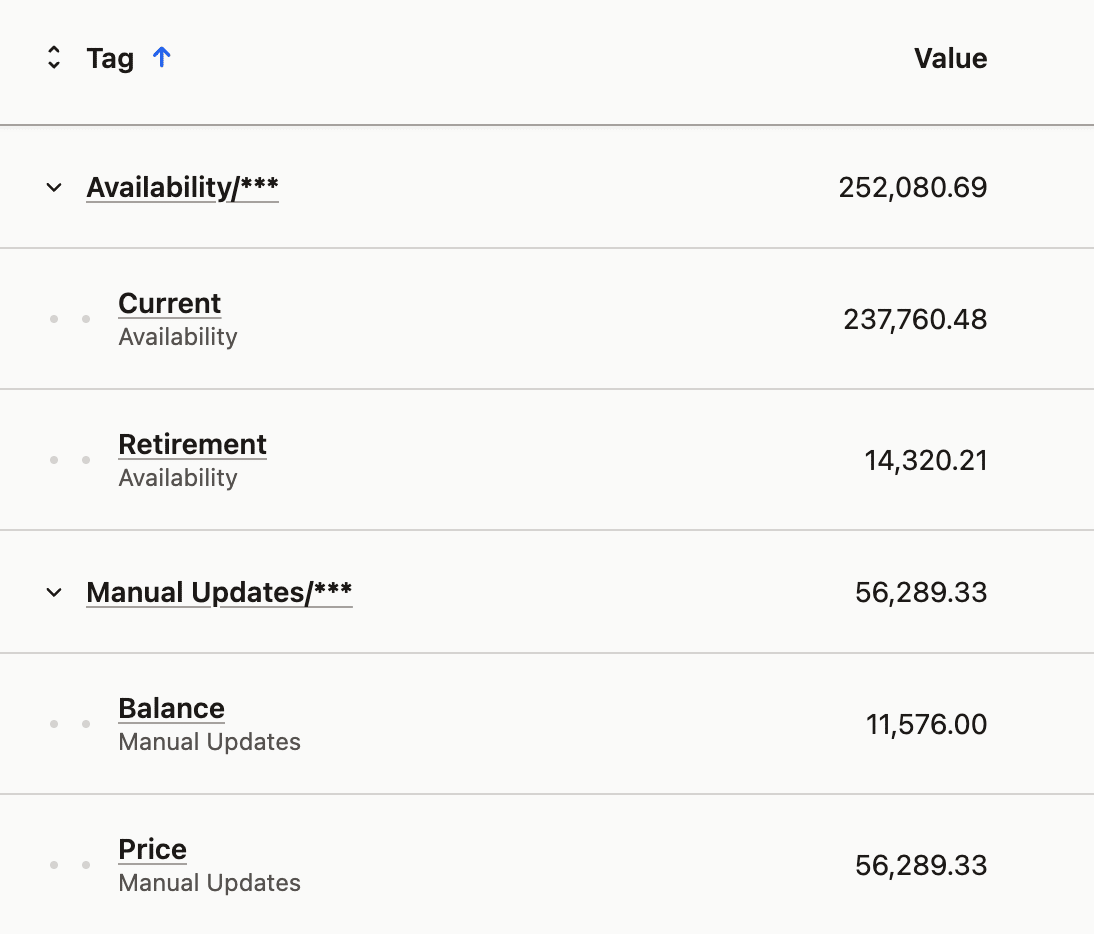Viewport: 1094px width, 934px height.
Task: Click the indent dots beside Current row
Action: 70,319
